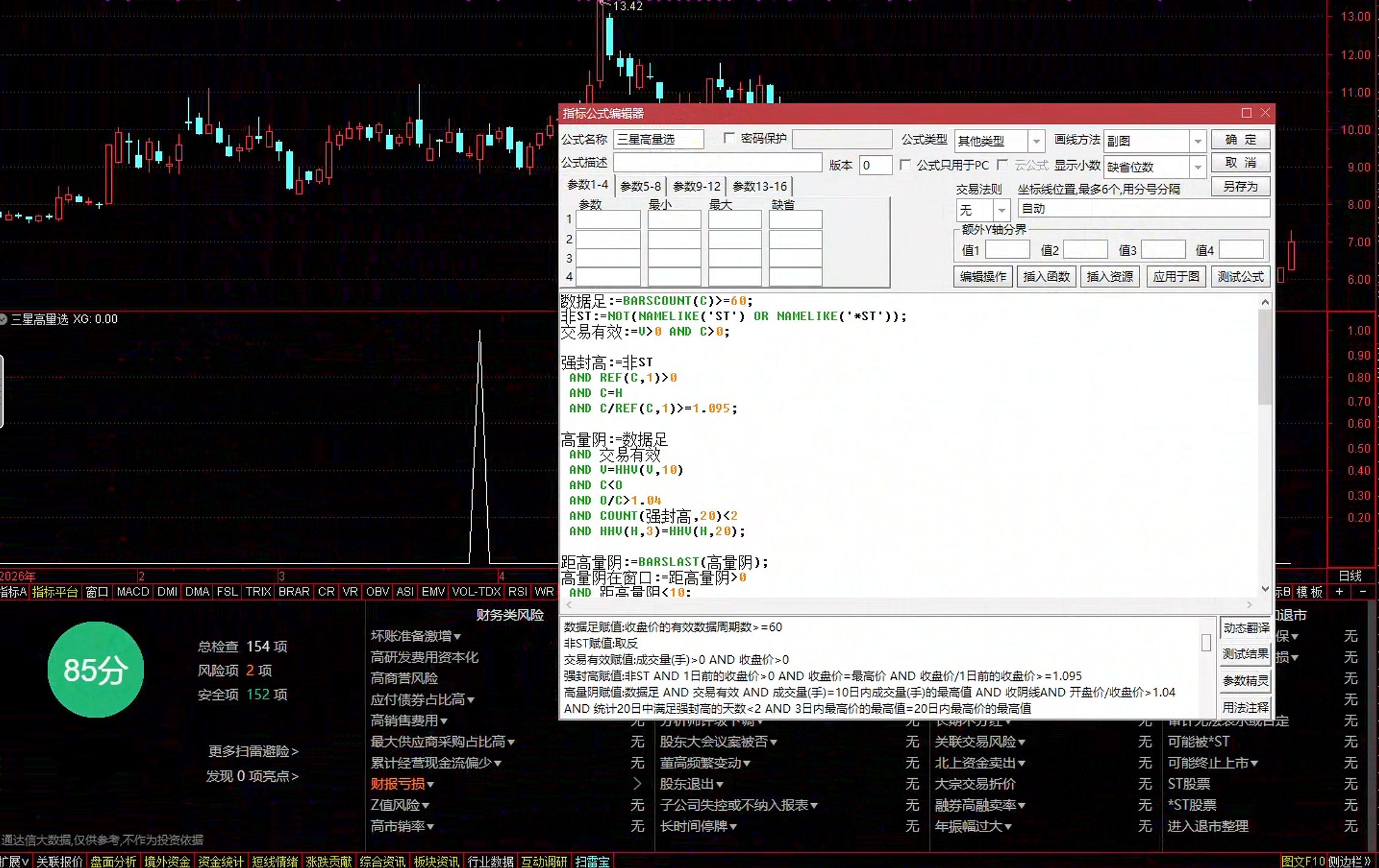
Task: Select 指标平台 tab
Action: [55, 592]
